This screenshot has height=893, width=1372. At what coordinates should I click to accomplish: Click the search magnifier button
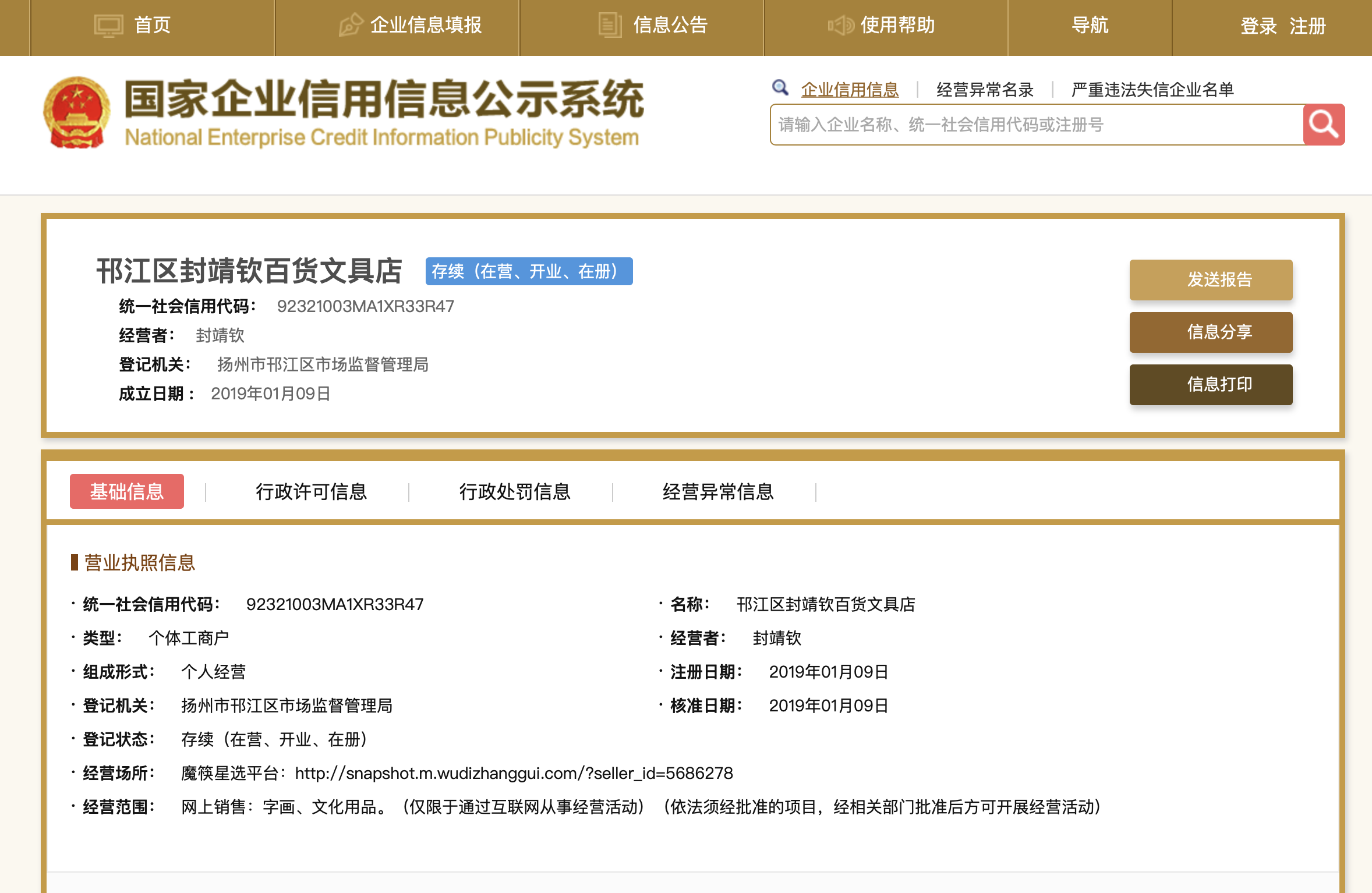1324,124
